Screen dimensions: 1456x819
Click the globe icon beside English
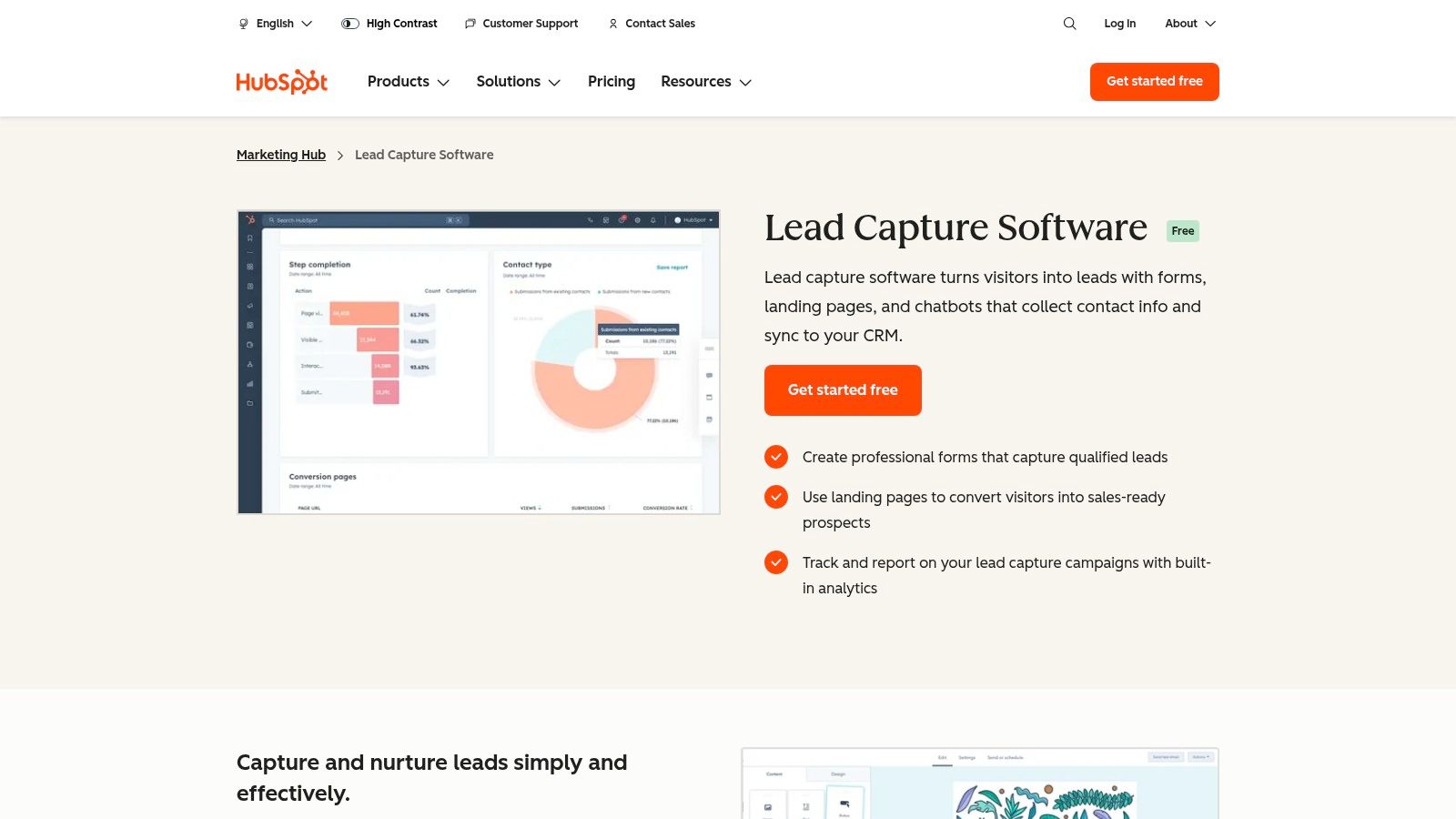coord(242,24)
